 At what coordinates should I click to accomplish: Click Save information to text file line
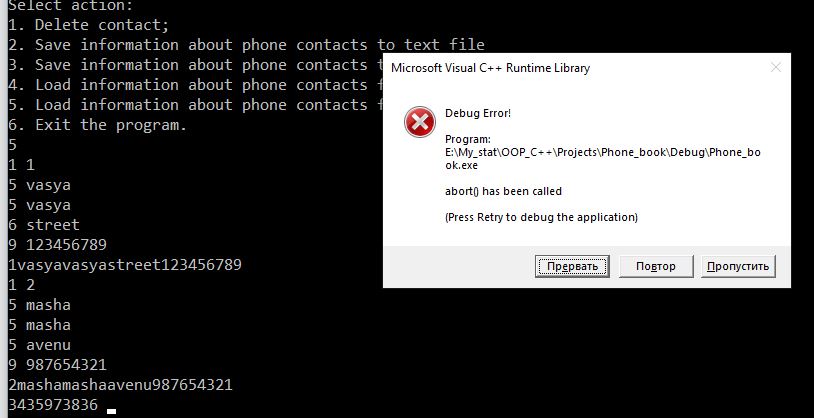coord(247,45)
